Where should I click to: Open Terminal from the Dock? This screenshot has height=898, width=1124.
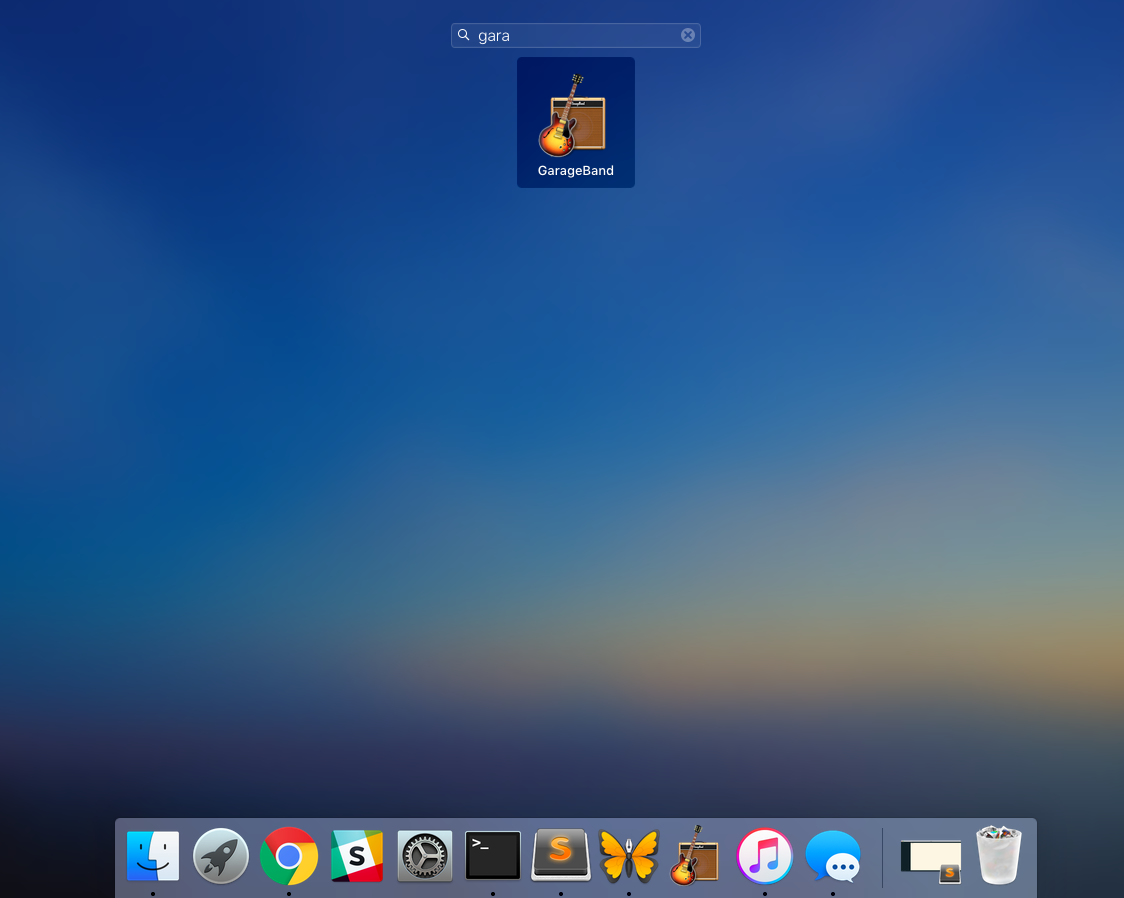(492, 855)
